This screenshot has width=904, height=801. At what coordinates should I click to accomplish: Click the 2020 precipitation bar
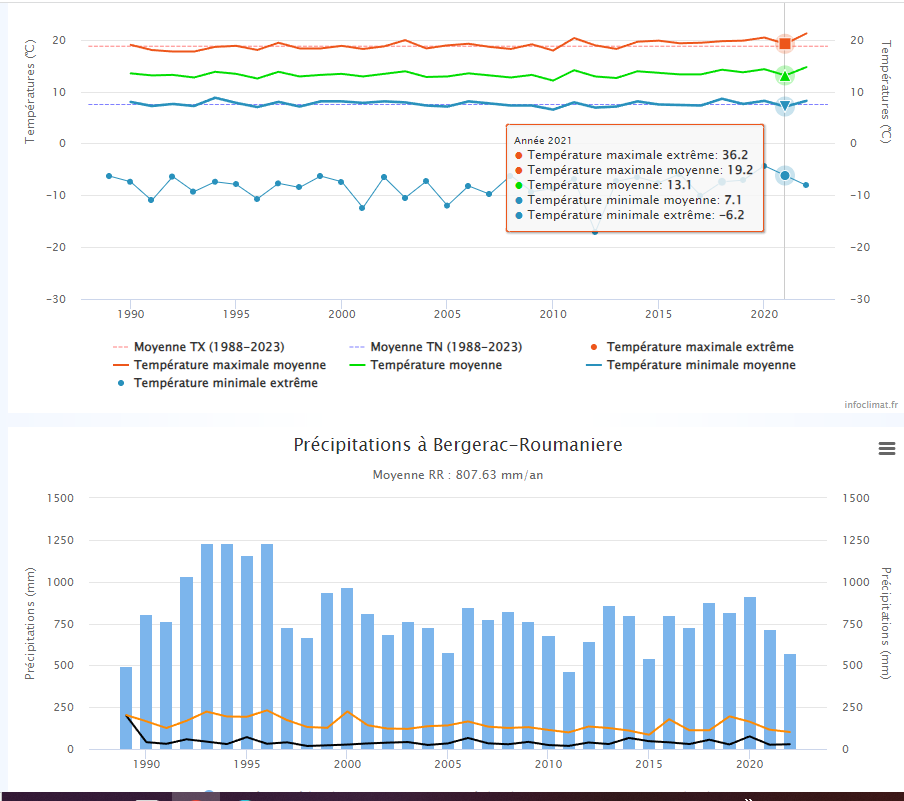click(x=749, y=673)
